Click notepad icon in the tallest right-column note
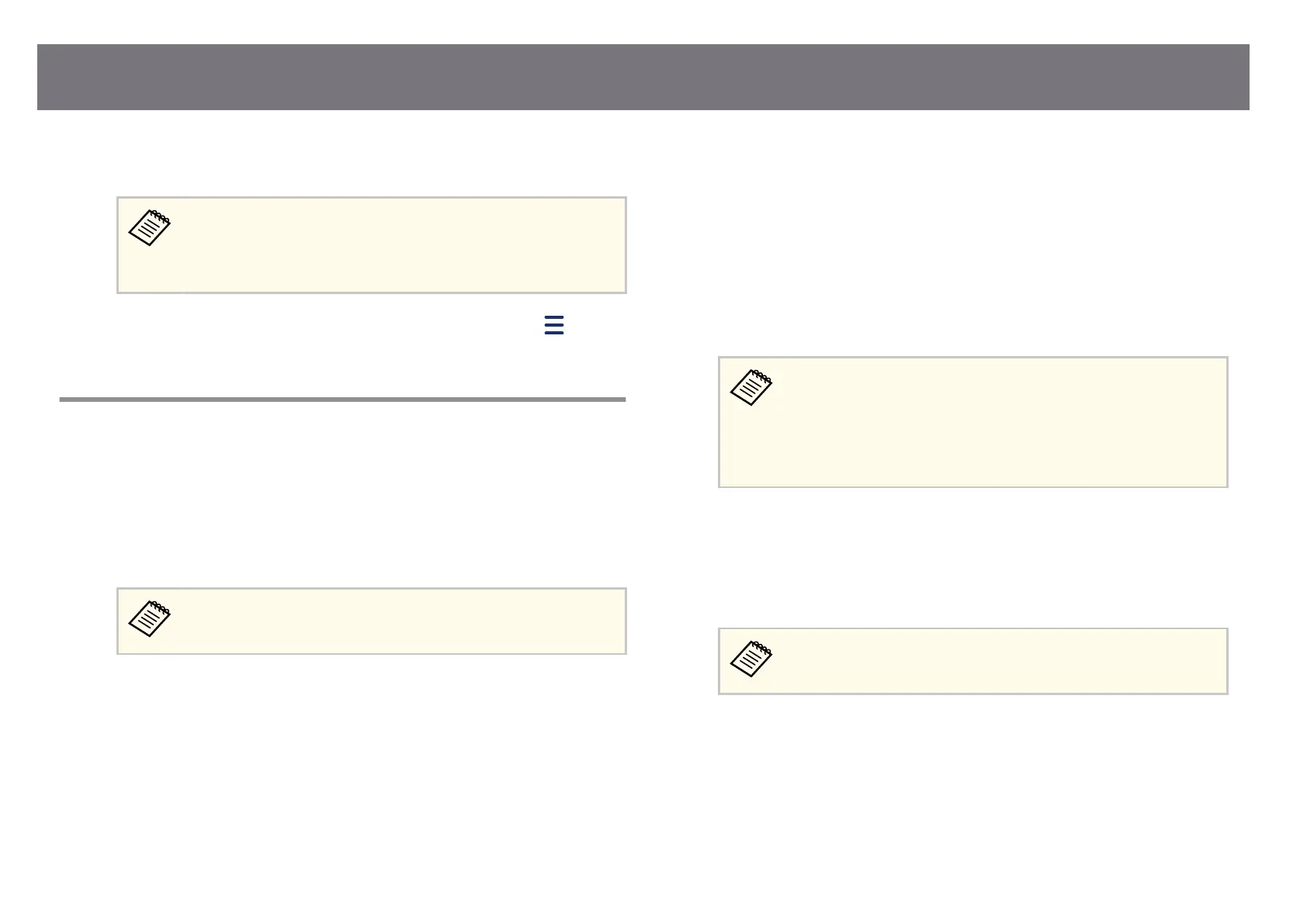 coord(751,388)
